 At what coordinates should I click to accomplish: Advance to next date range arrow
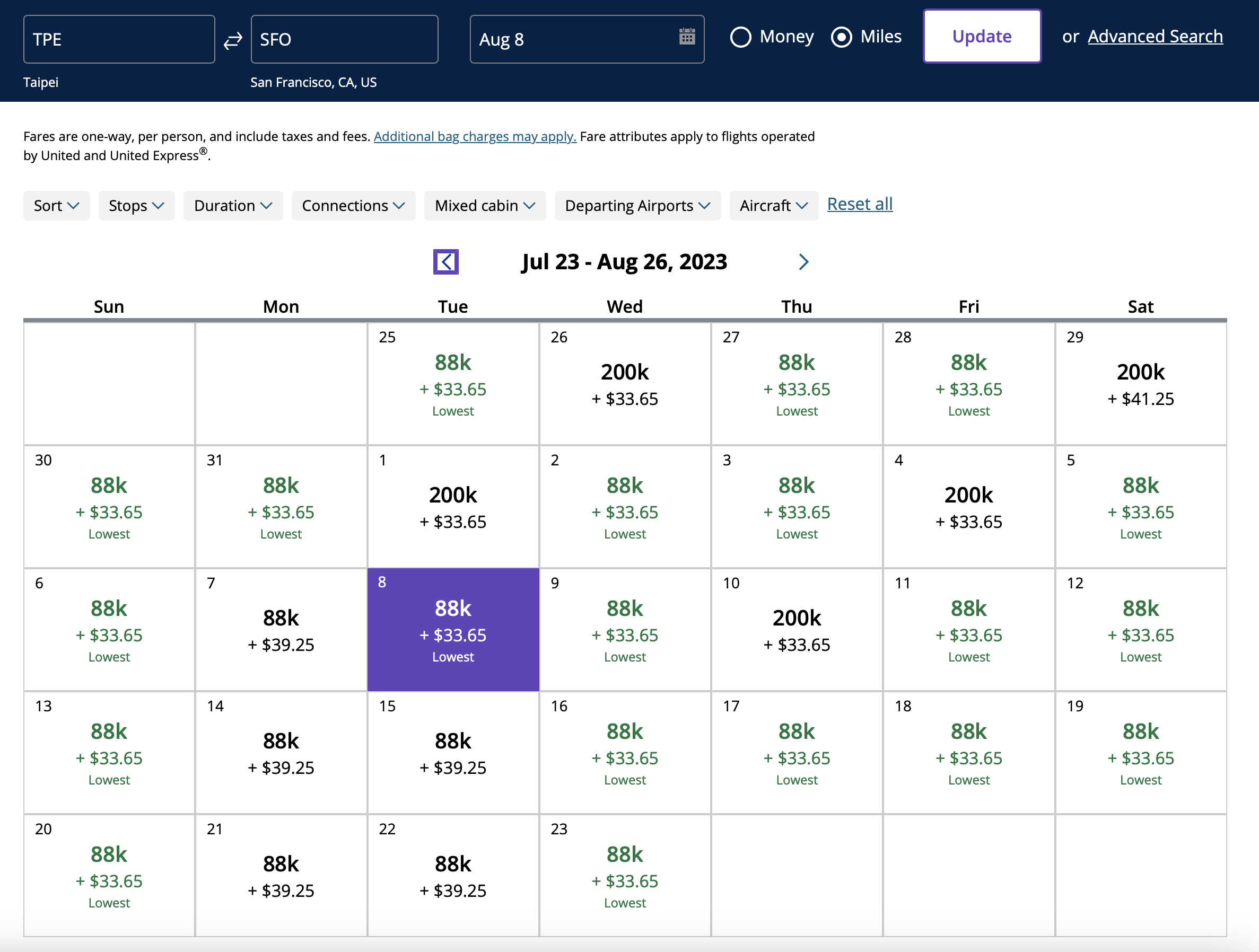tap(803, 262)
